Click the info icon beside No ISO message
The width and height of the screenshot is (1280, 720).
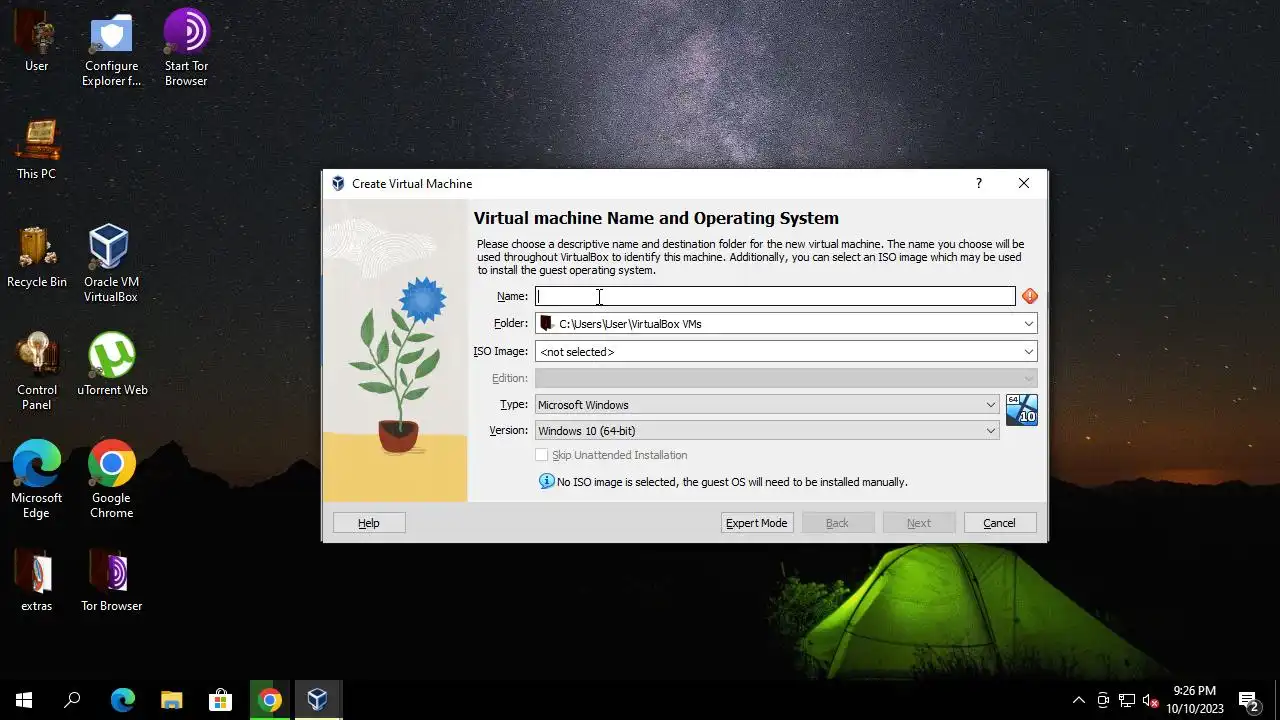546,481
